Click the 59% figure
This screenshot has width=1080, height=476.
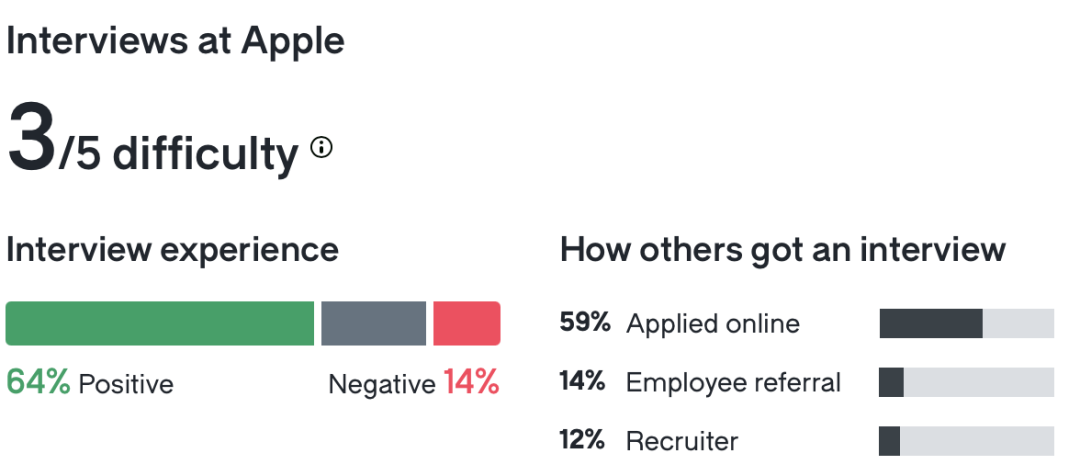click(585, 323)
